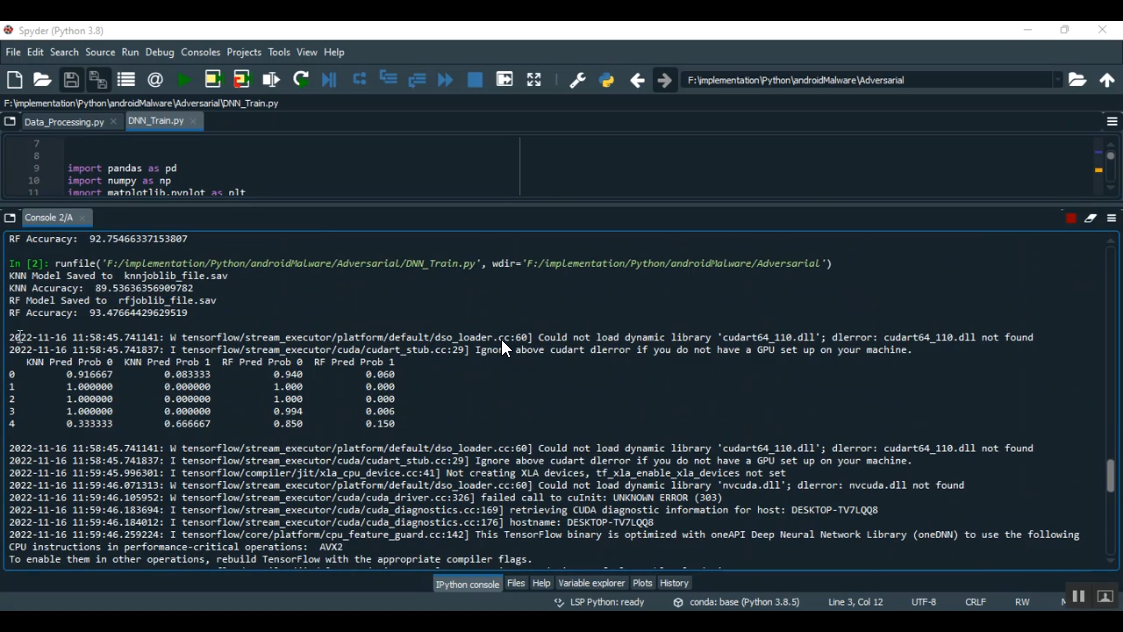Viewport: 1123px width, 632px height.
Task: Clear the console with eraser icon
Action: [1091, 218]
